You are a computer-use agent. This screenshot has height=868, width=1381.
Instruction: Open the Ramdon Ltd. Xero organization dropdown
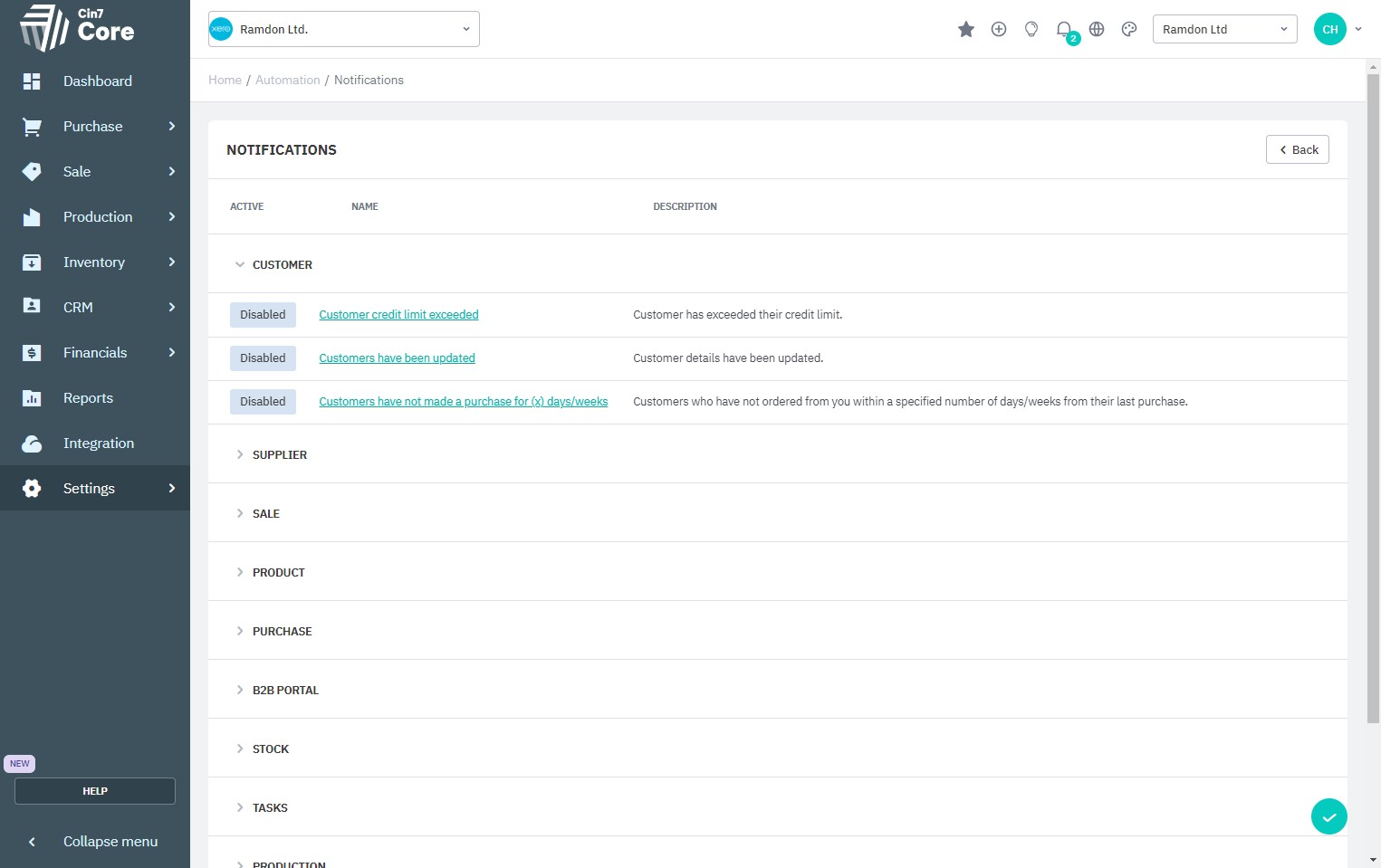344,29
